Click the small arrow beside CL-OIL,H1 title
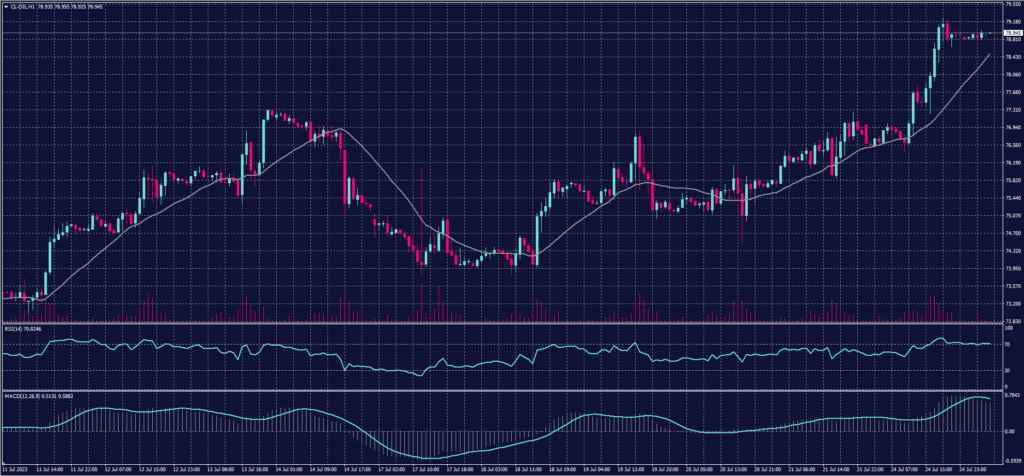Image resolution: width=1024 pixels, height=476 pixels. tap(4, 5)
